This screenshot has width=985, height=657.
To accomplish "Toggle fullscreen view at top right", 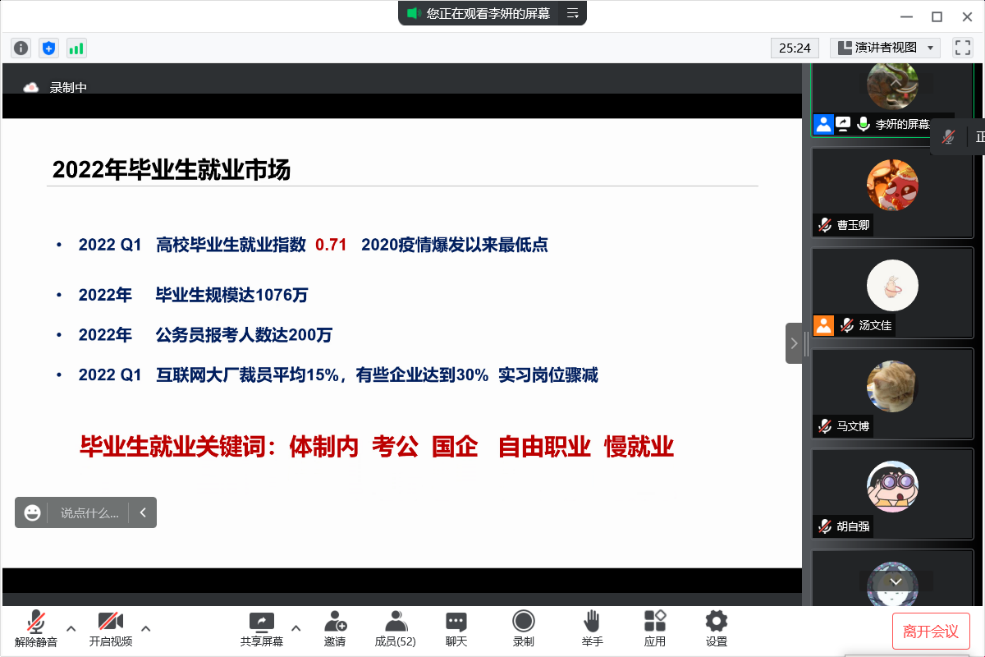I will tap(963, 46).
